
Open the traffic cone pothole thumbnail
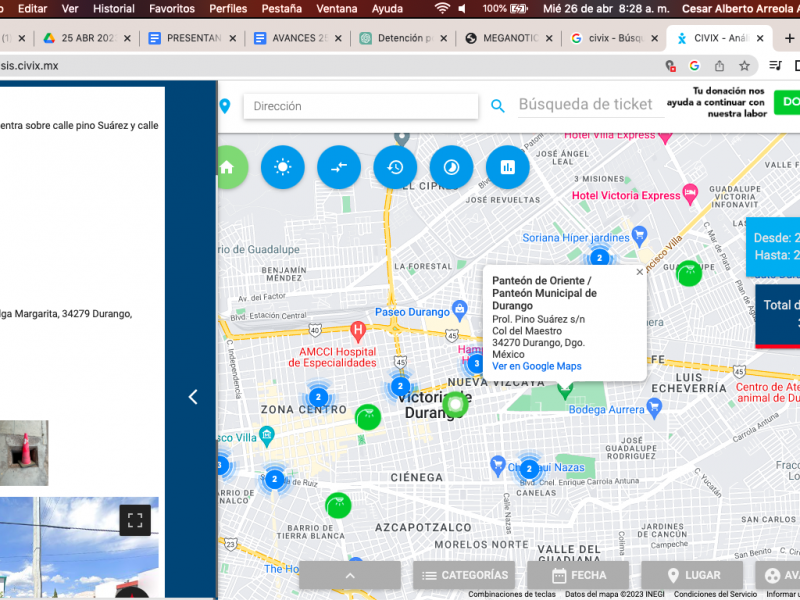(x=24, y=453)
